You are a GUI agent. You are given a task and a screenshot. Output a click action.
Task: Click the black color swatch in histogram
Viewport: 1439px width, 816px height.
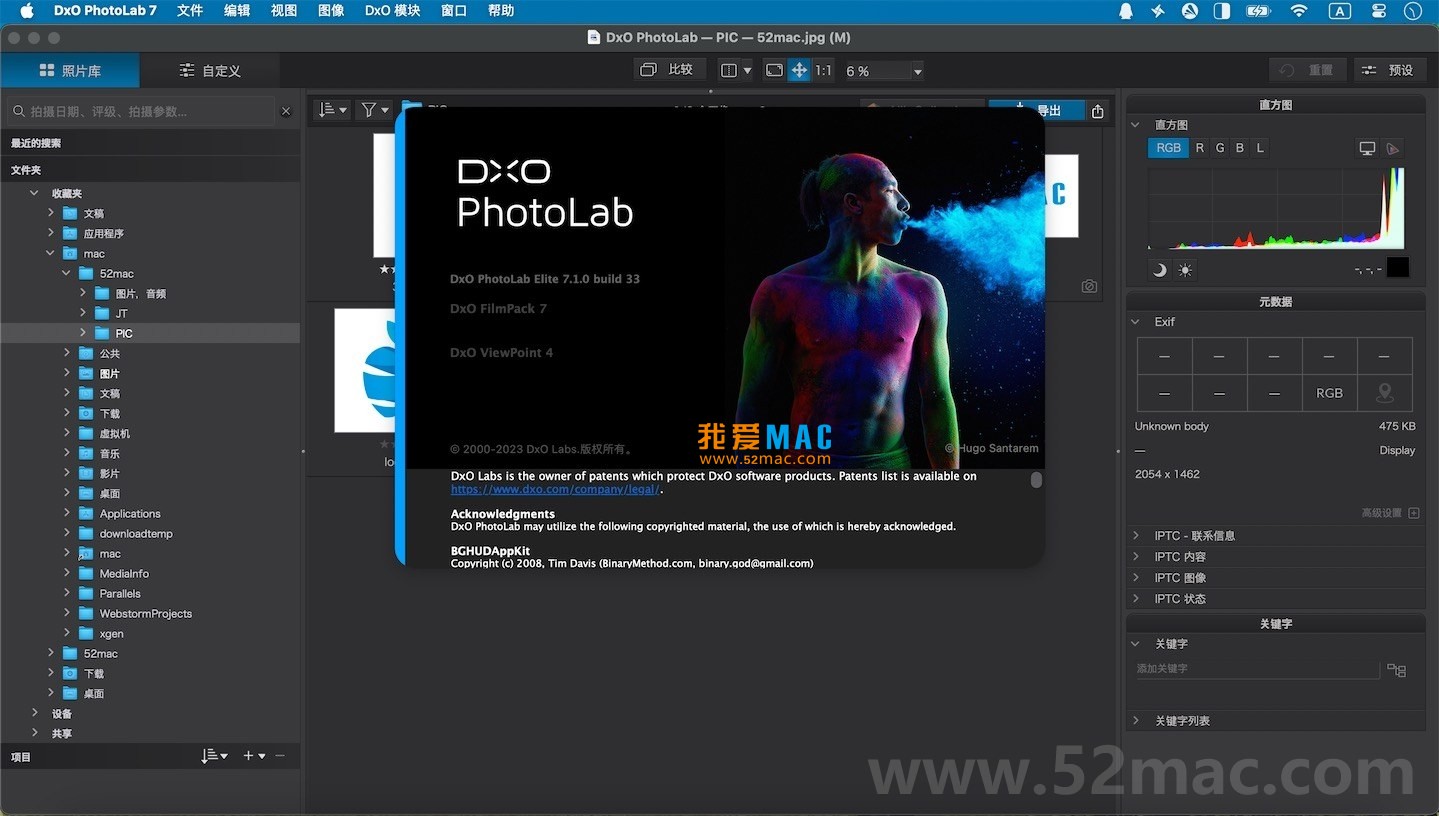1398,267
